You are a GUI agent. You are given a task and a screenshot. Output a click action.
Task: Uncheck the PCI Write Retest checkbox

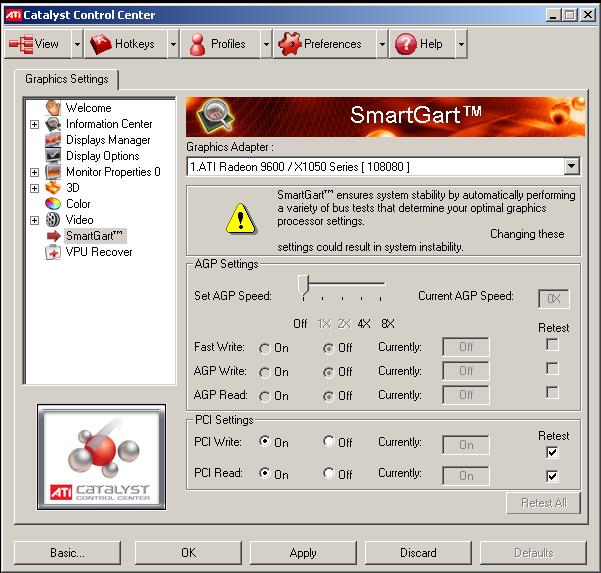(x=552, y=452)
